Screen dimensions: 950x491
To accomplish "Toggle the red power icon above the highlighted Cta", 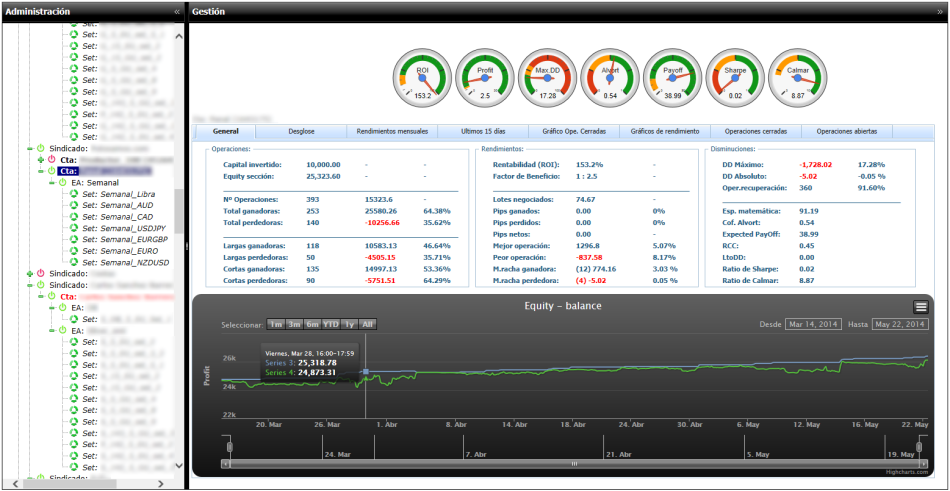I will coord(51,159).
